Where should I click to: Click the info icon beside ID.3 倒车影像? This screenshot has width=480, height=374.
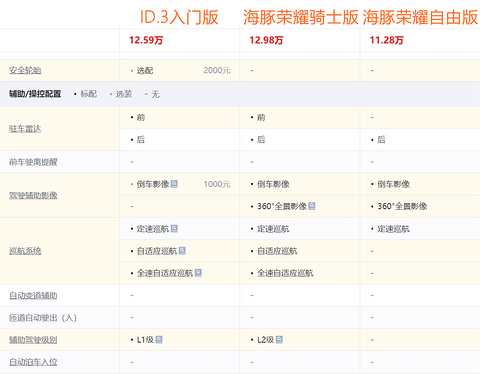tap(174, 184)
